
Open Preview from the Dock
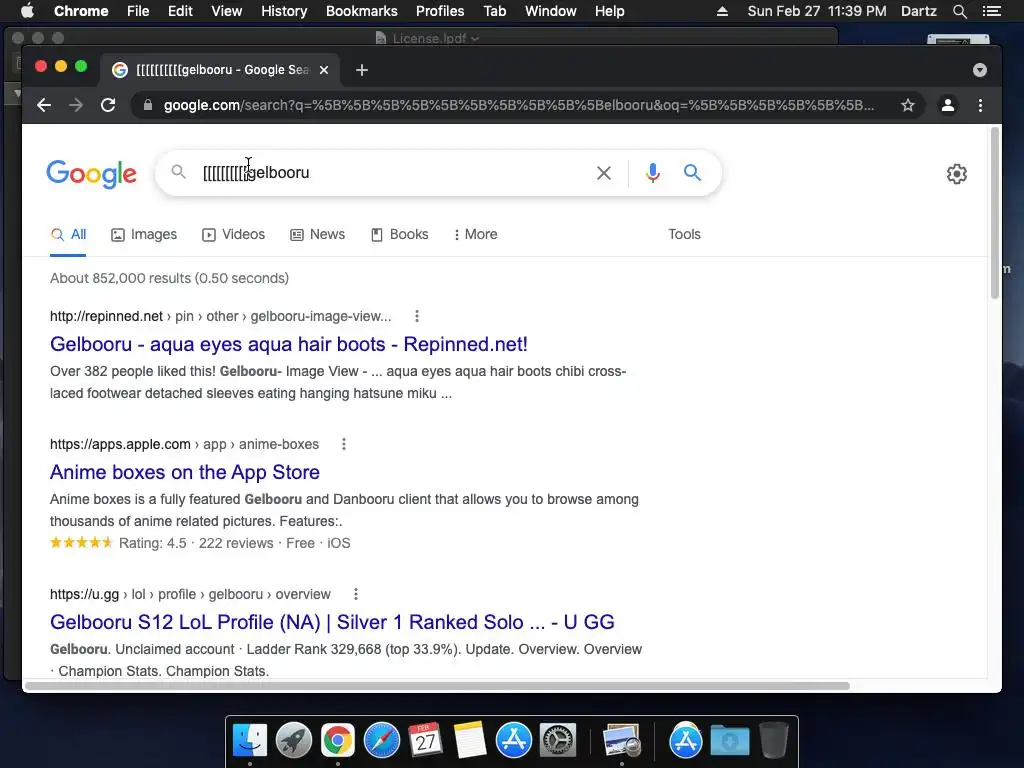coord(621,741)
